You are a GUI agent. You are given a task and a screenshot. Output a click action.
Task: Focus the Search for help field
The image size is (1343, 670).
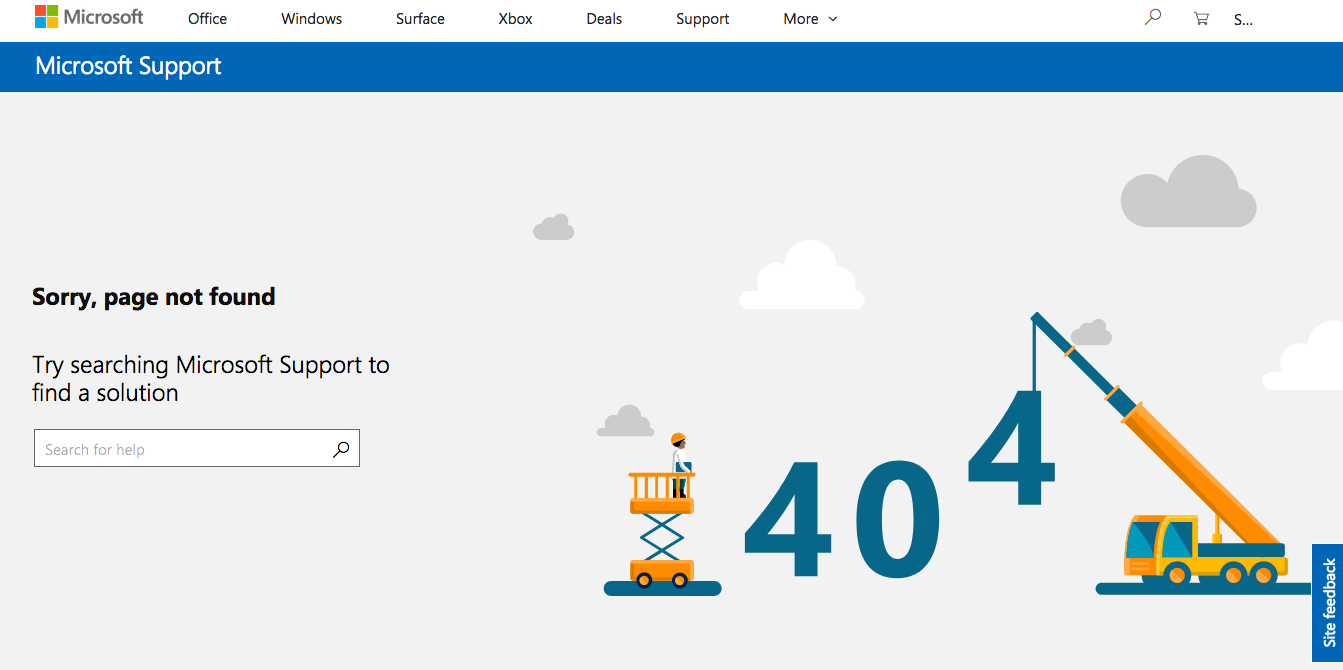click(185, 449)
